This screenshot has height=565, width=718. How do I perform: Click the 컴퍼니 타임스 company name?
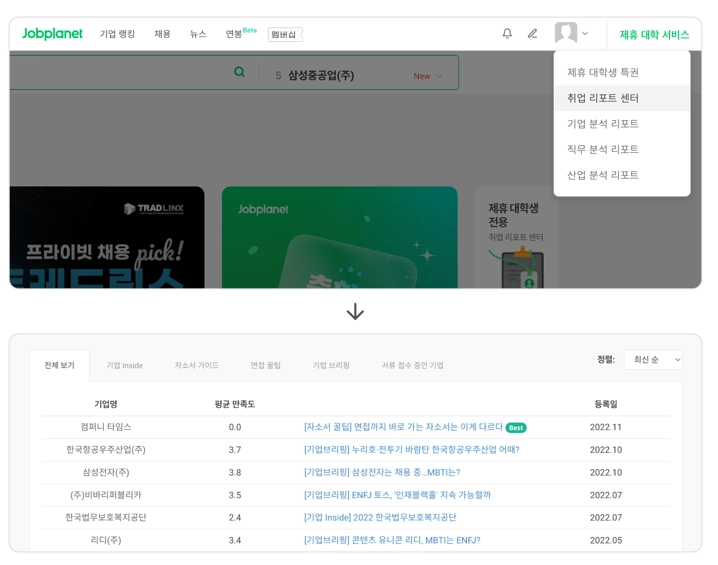click(106, 427)
